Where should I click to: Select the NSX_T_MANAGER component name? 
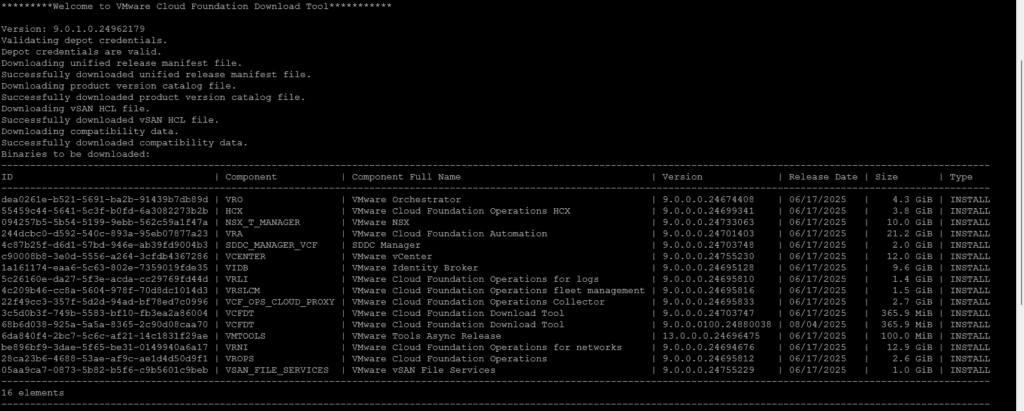coord(262,222)
